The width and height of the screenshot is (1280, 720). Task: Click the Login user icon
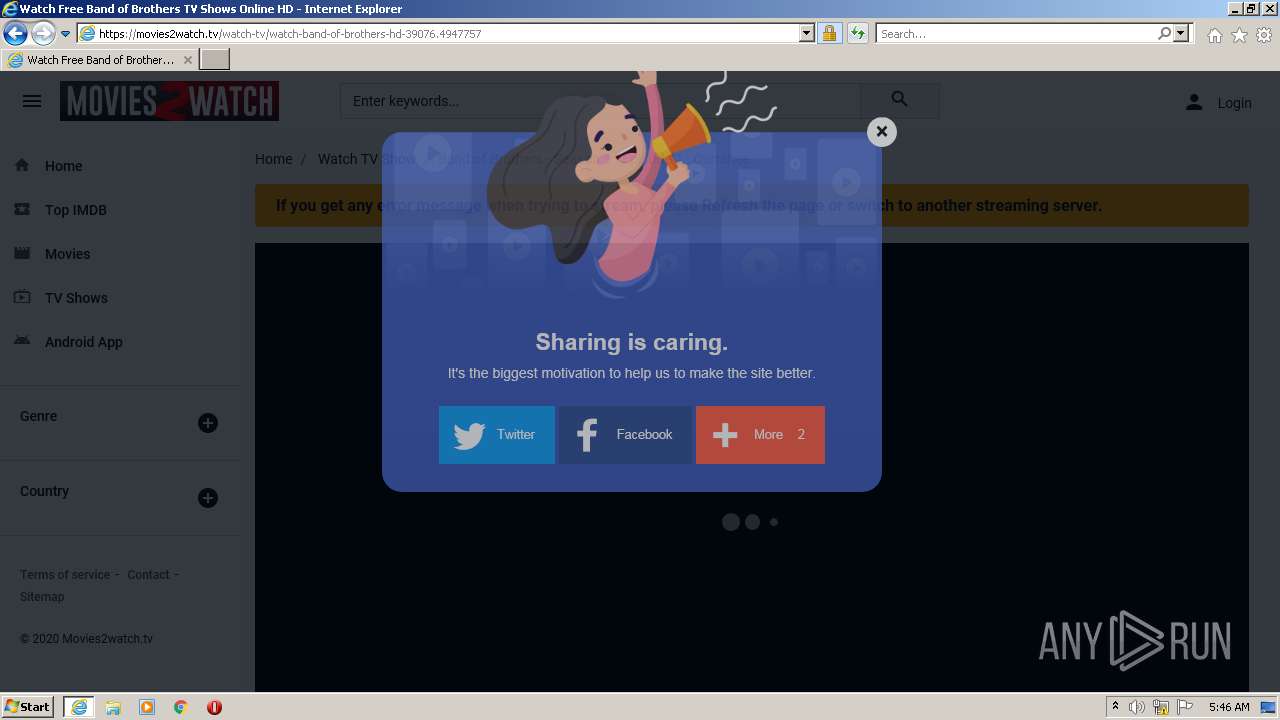tap(1194, 102)
